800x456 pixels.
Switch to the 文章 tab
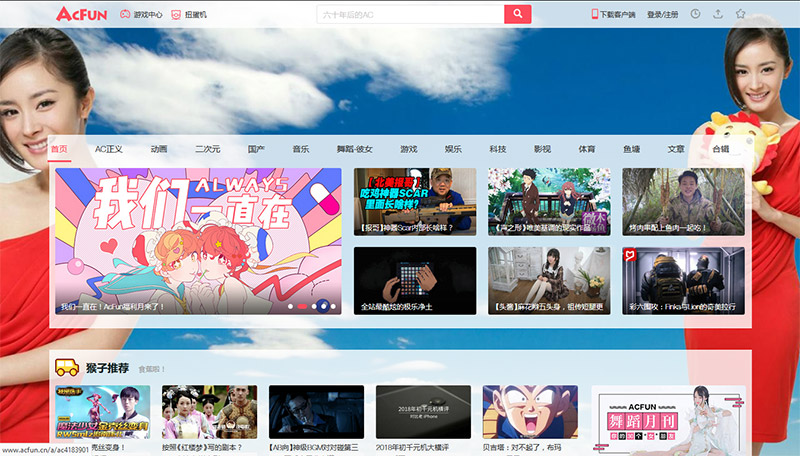click(x=676, y=149)
